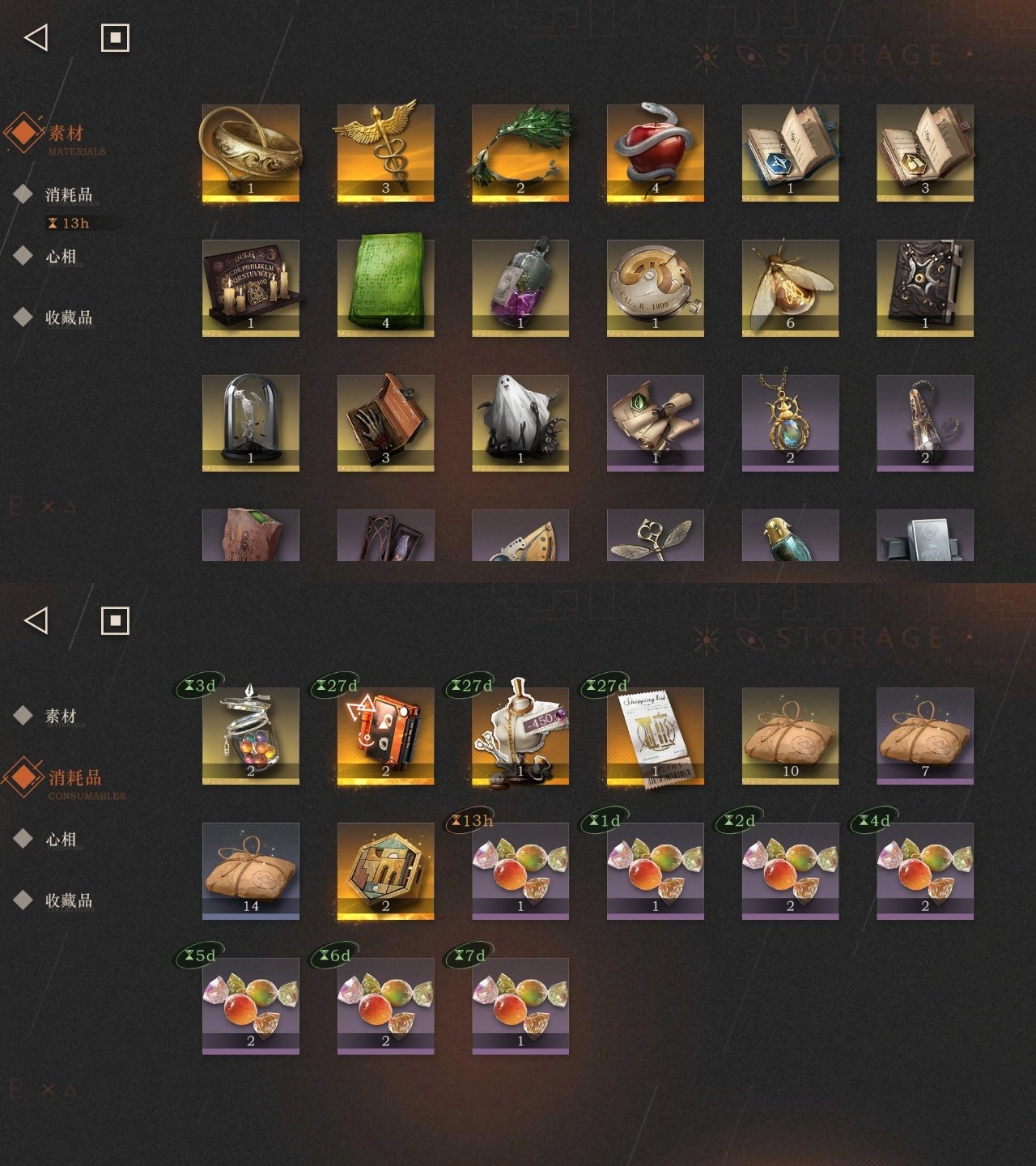1036x1166 pixels.
Task: Select the snake-wrapped red apple item
Action: [656, 152]
